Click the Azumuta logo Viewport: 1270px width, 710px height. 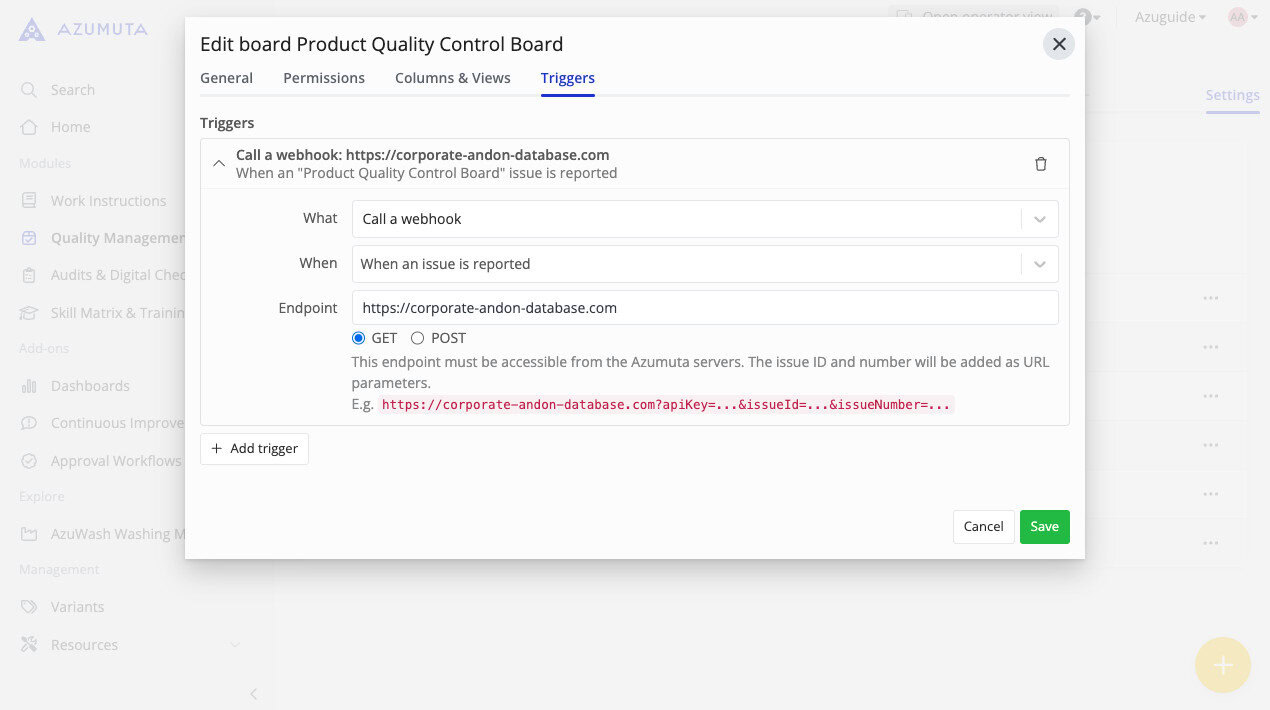point(32,30)
